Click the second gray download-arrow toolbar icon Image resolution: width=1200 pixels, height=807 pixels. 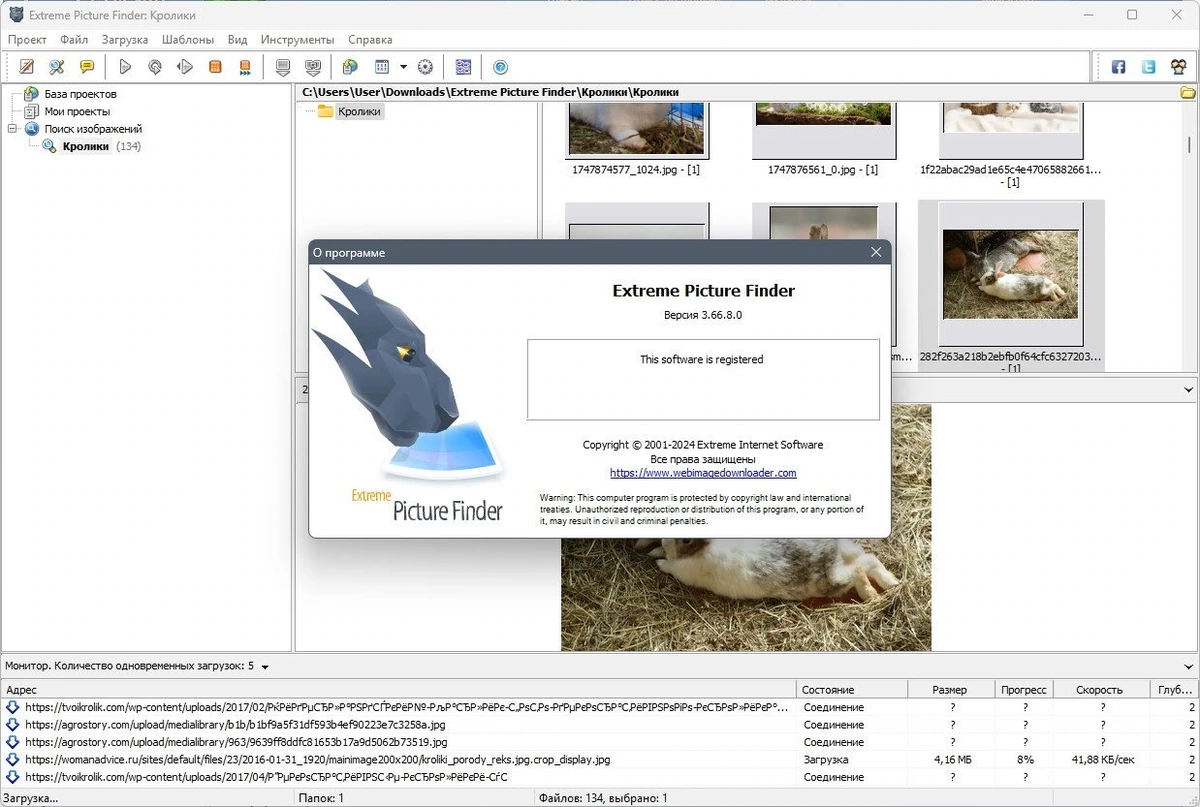(x=313, y=67)
